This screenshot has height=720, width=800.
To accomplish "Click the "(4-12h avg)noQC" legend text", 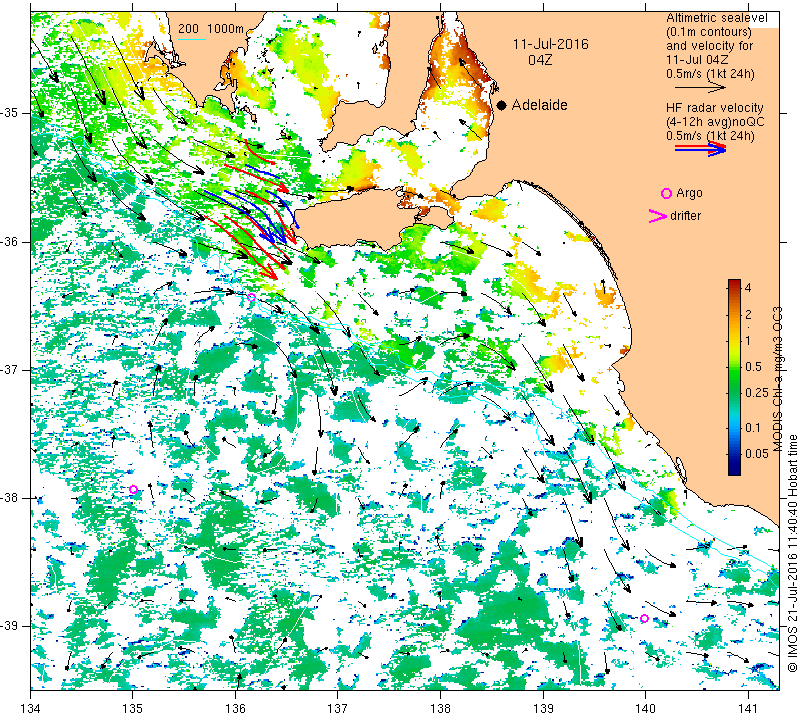I will click(x=715, y=122).
